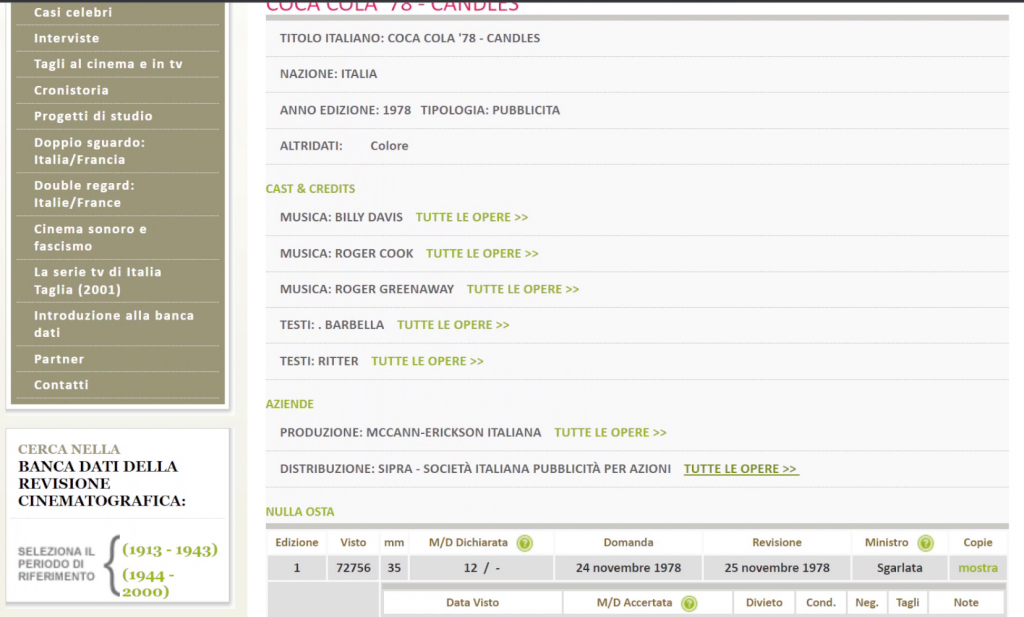View all works for Ritter
Image resolution: width=1024 pixels, height=617 pixels.
click(428, 361)
